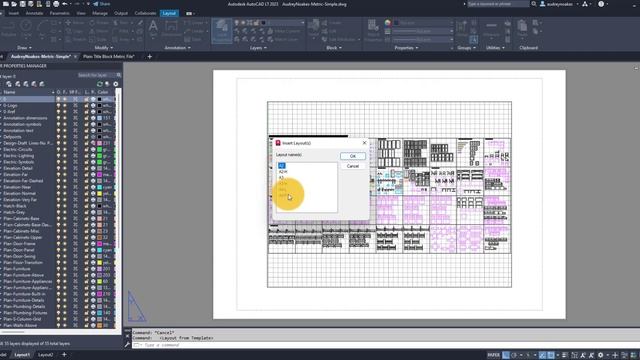The width and height of the screenshot is (640, 360).
Task: Expand the Layers panel dropdown
Action: (x=258, y=48)
